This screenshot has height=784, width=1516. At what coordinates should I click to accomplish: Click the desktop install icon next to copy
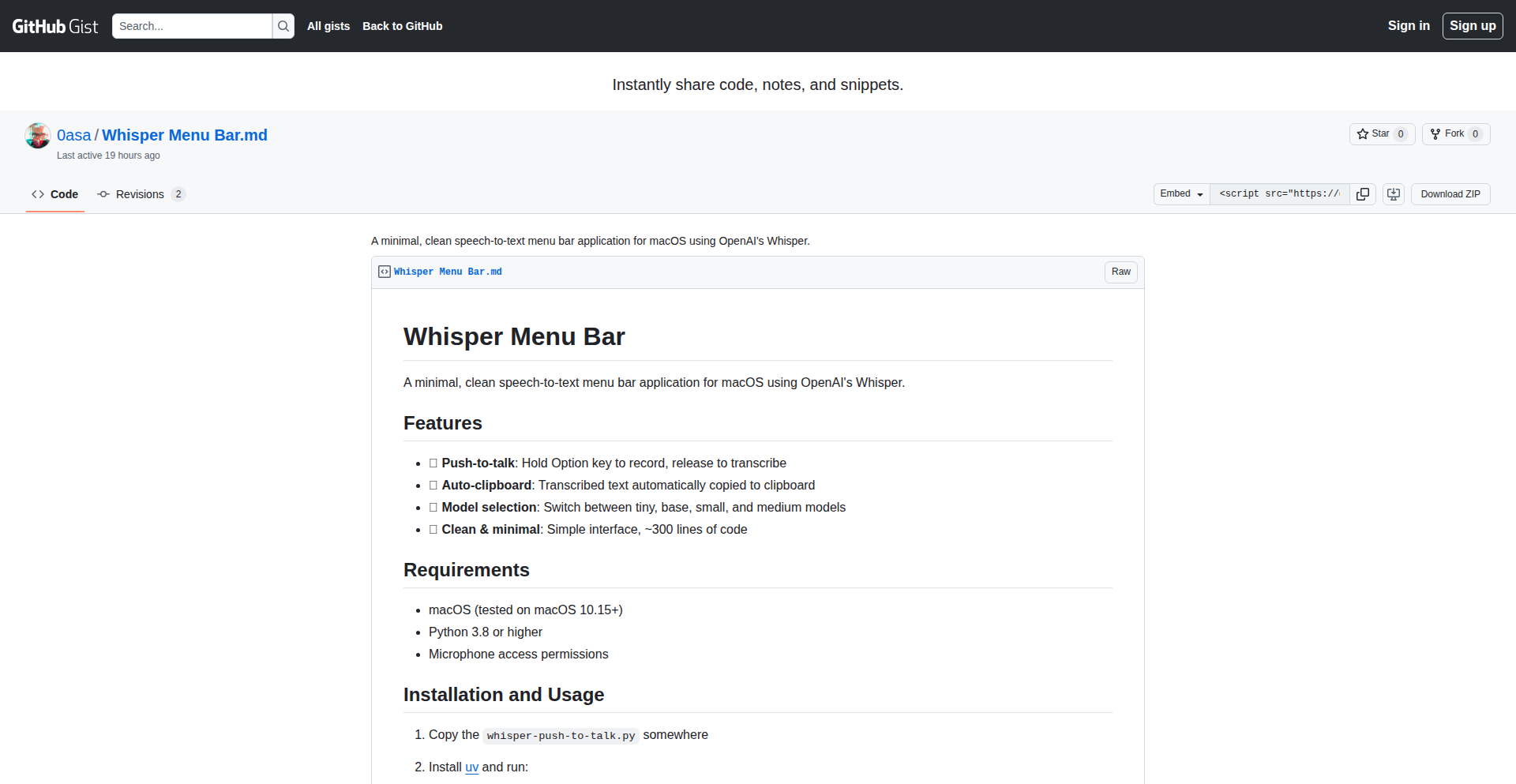[1393, 193]
